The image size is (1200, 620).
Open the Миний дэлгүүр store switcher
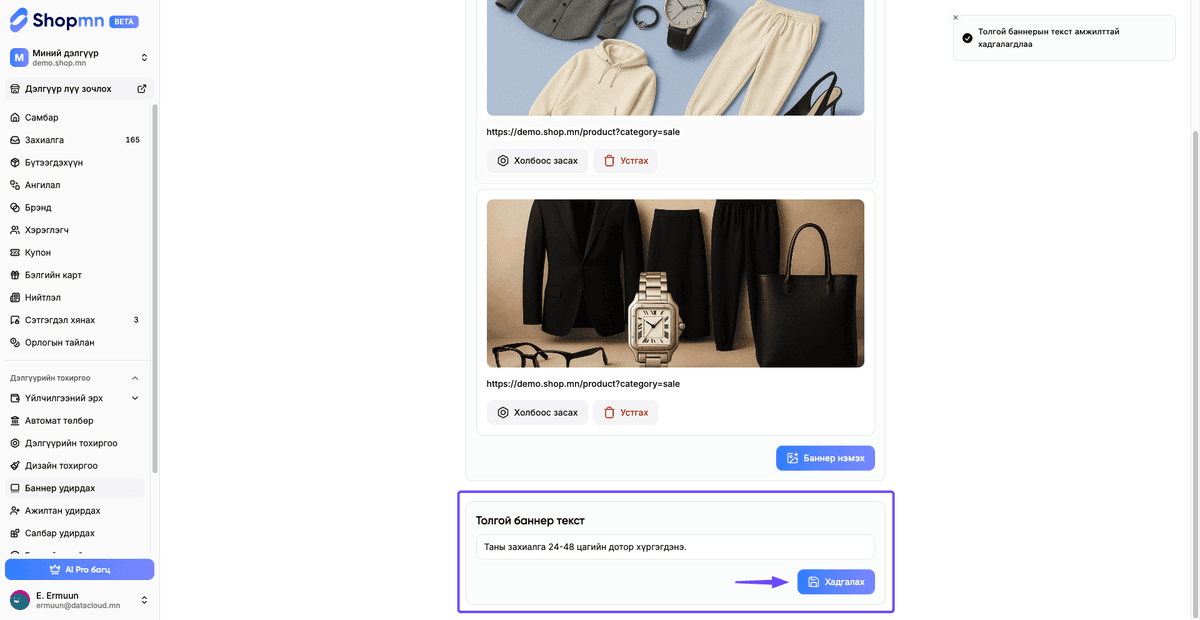coord(79,58)
